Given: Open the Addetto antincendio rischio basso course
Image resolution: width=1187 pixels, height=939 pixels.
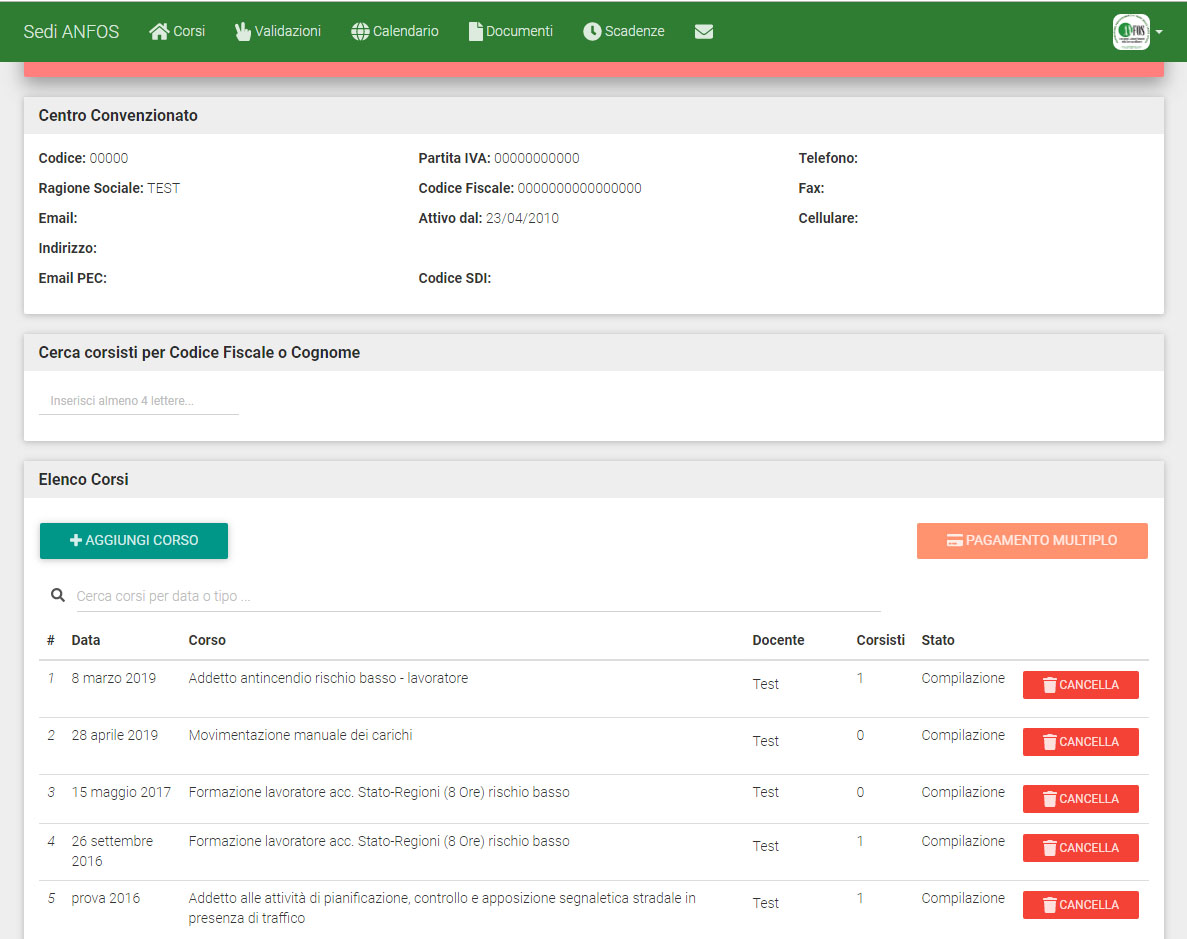Looking at the screenshot, I should 328,679.
